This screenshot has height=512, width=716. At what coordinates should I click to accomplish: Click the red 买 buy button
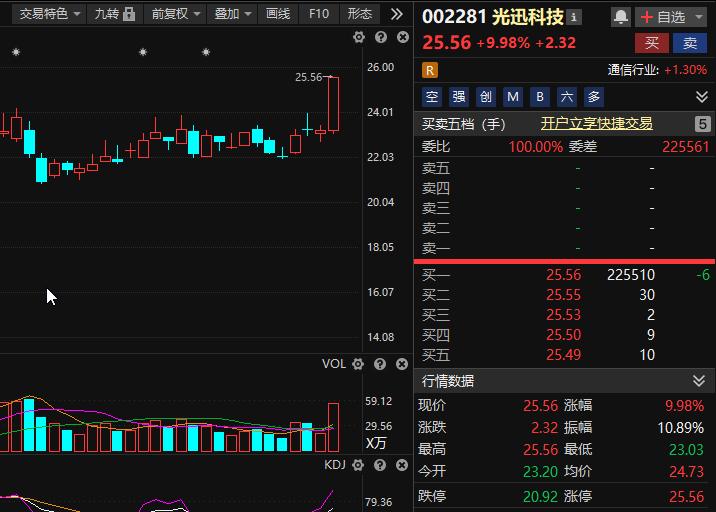[652, 43]
